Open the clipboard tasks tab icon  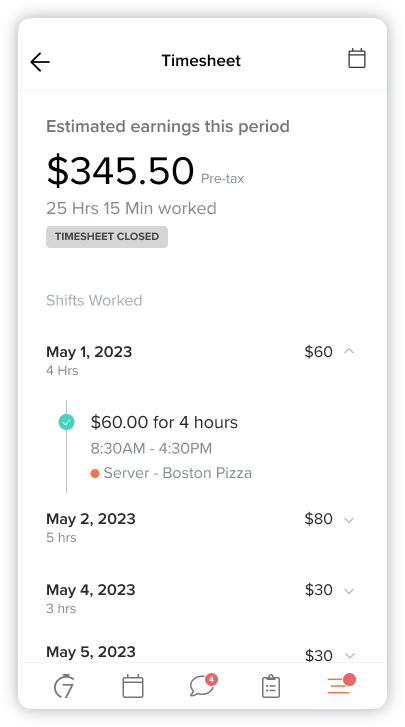click(271, 687)
